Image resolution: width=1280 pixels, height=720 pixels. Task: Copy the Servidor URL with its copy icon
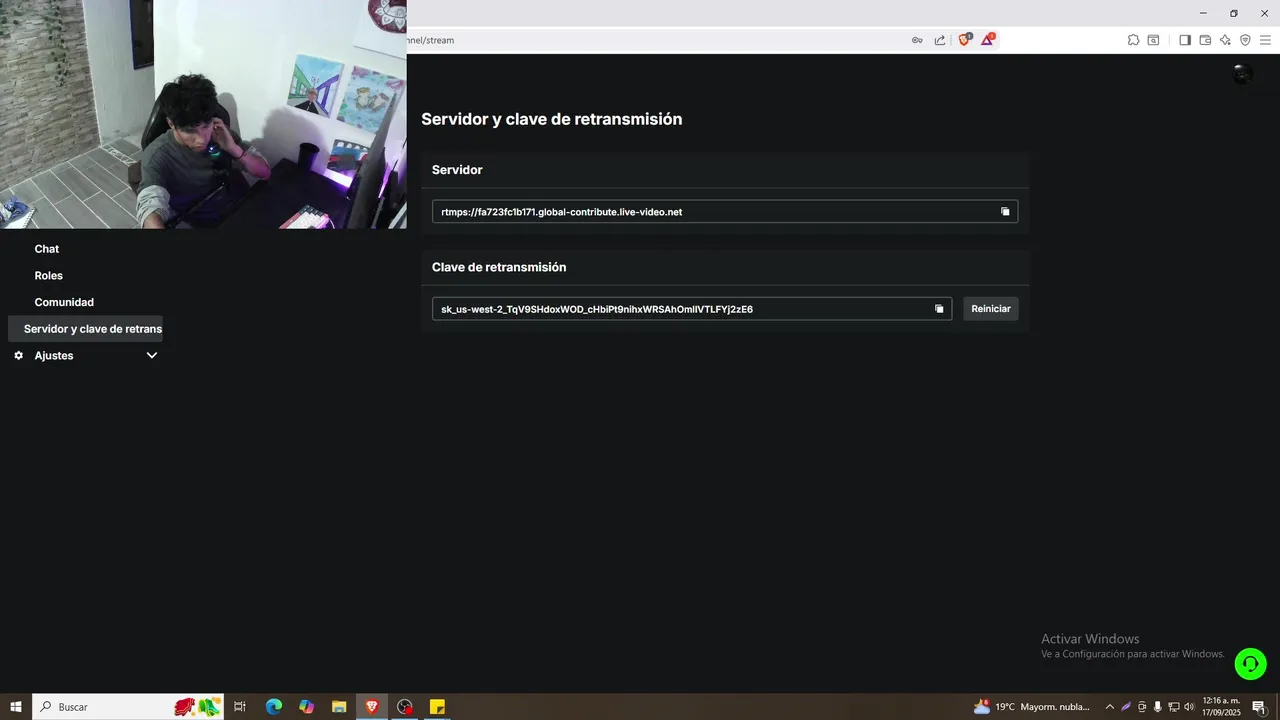[1005, 212]
